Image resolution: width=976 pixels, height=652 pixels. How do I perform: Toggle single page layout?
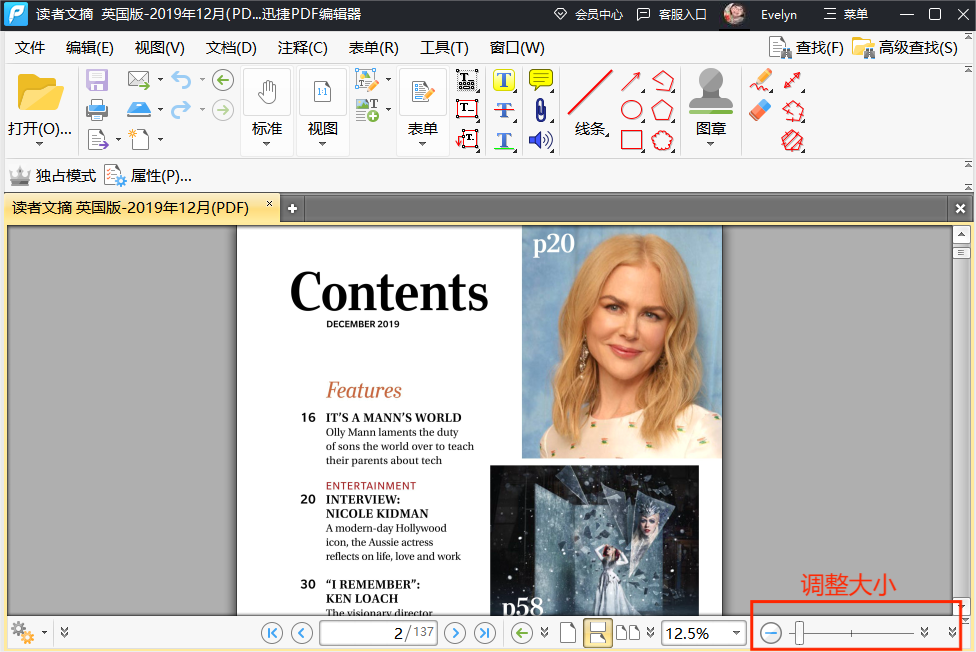point(568,633)
